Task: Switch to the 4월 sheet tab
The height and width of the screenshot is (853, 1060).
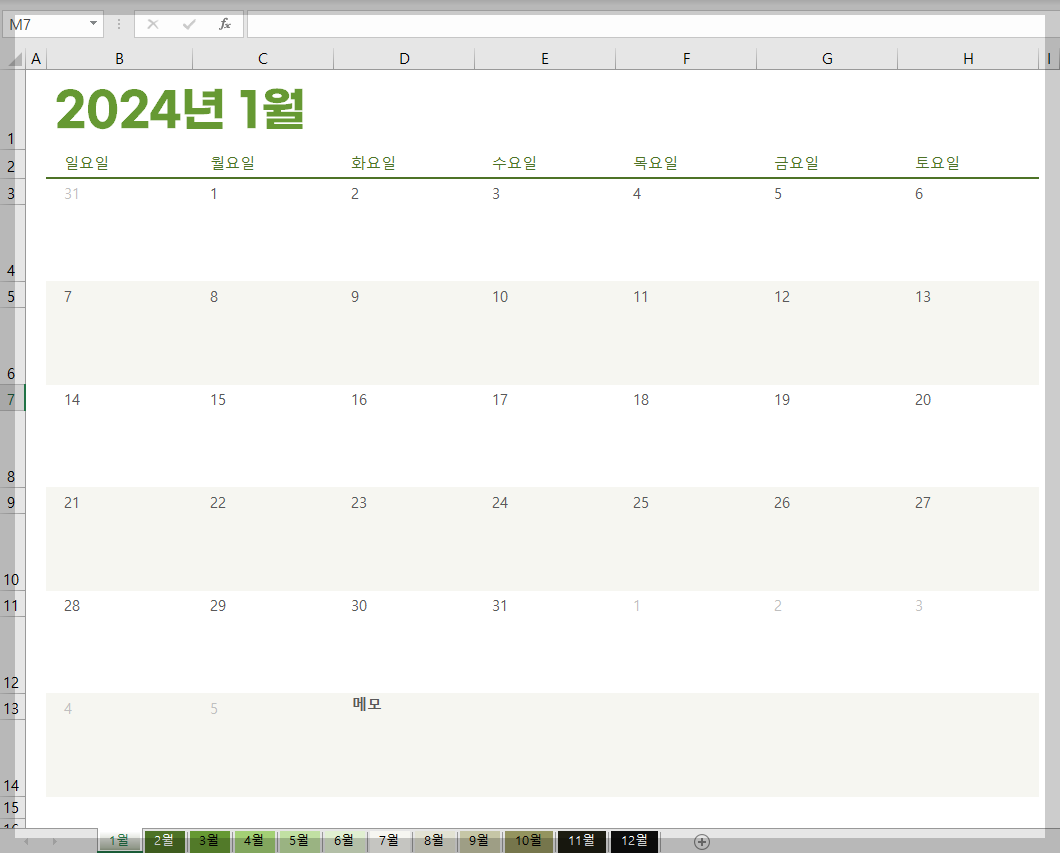Action: pos(254,840)
